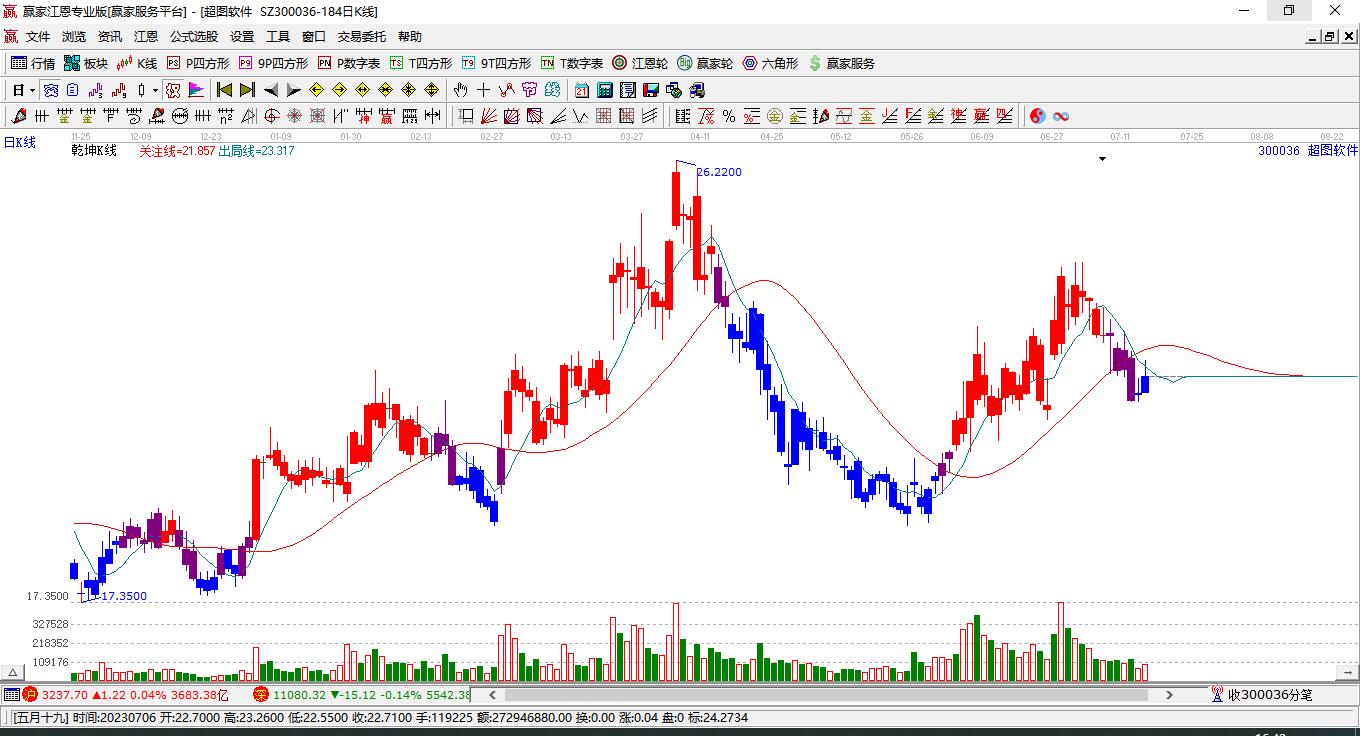Expand the 日 period dropdown arrow
This screenshot has width=1360, height=736.
(32, 90)
